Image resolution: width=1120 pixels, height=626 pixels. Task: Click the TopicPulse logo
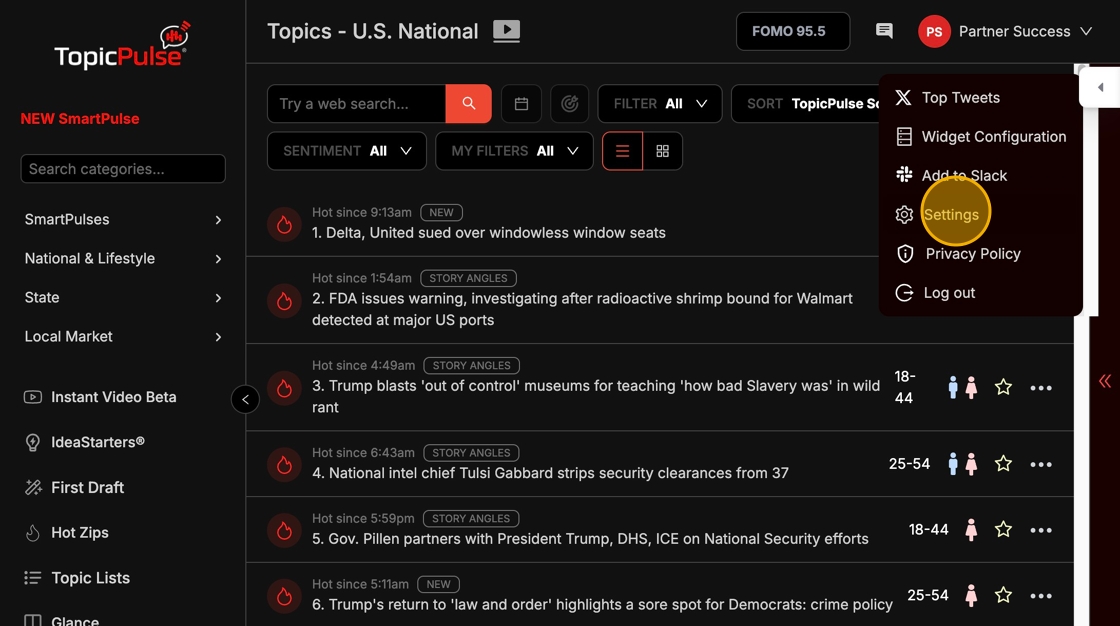click(x=123, y=46)
